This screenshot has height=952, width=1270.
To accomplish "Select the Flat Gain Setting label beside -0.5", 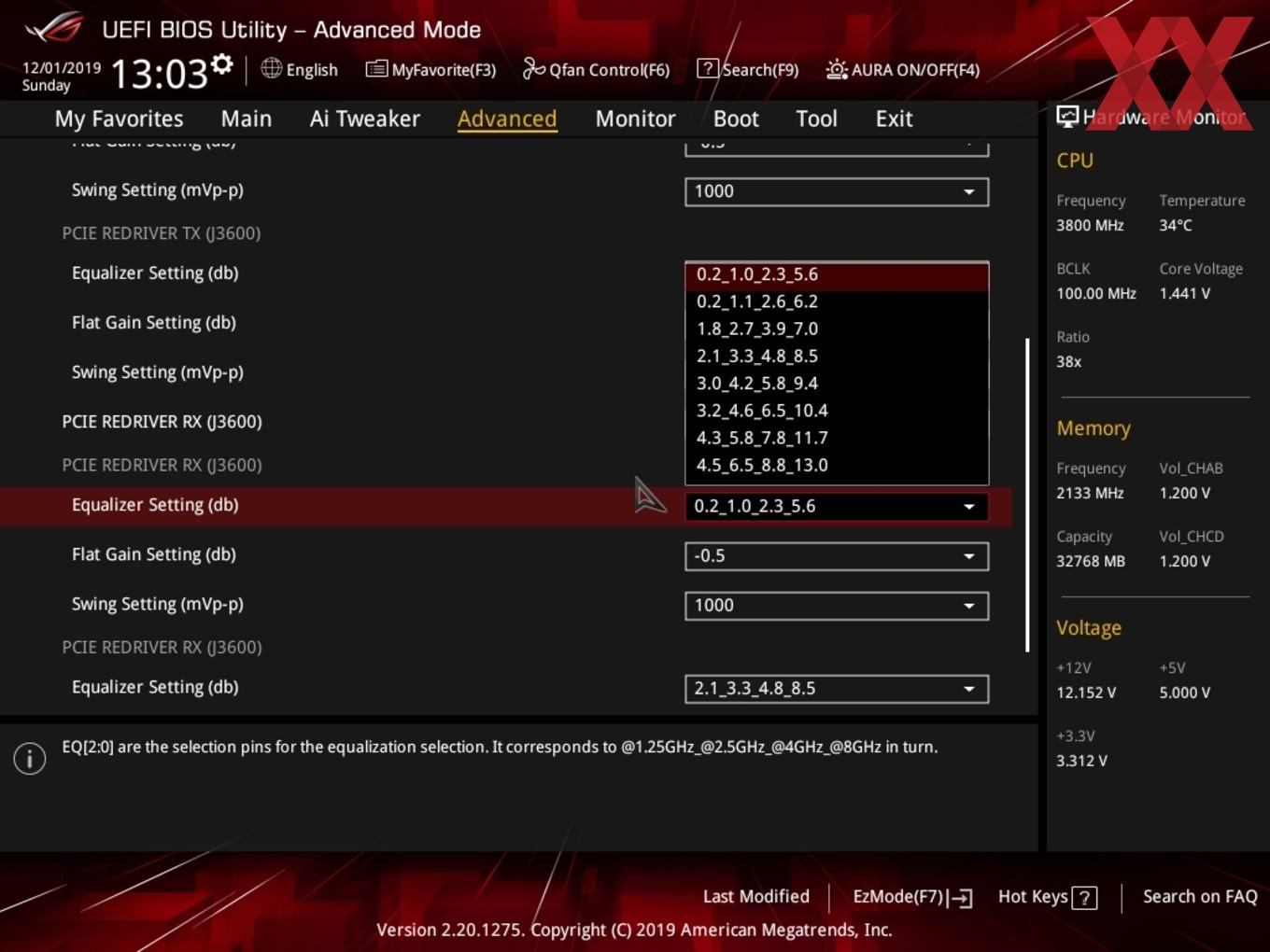I will tap(154, 554).
